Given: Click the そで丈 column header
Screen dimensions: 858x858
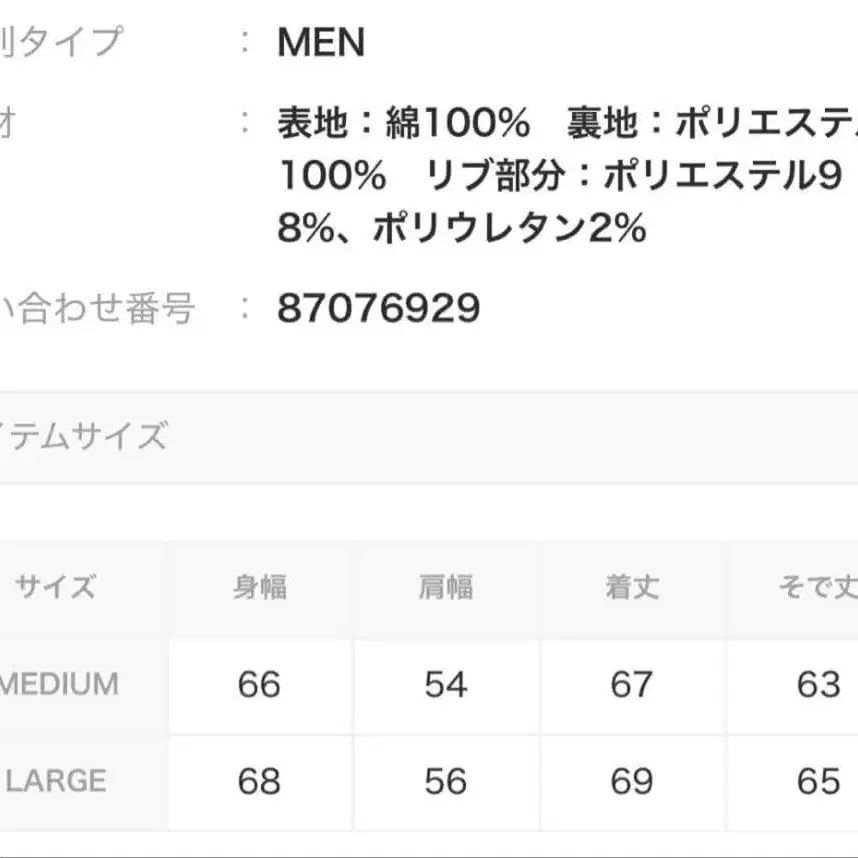Looking at the screenshot, I should [x=817, y=587].
